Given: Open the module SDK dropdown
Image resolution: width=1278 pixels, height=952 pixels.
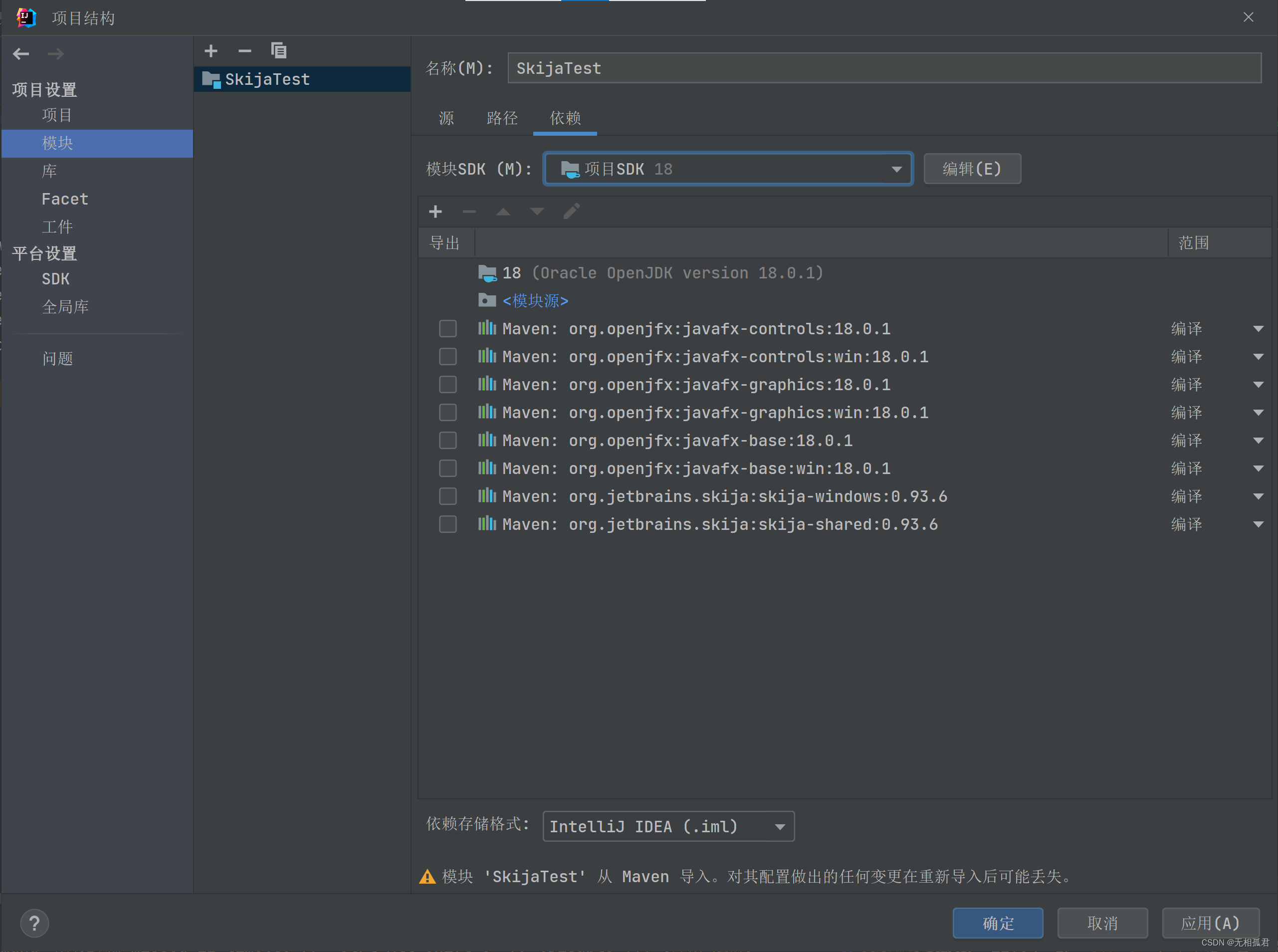Looking at the screenshot, I should pos(728,169).
